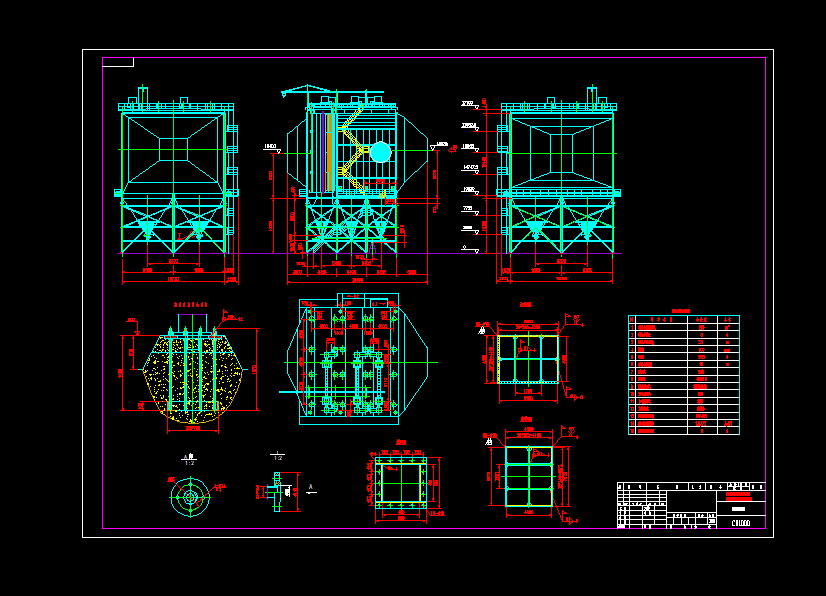Click the small white box in the frame's top-left corner

pyautogui.click(x=118, y=62)
